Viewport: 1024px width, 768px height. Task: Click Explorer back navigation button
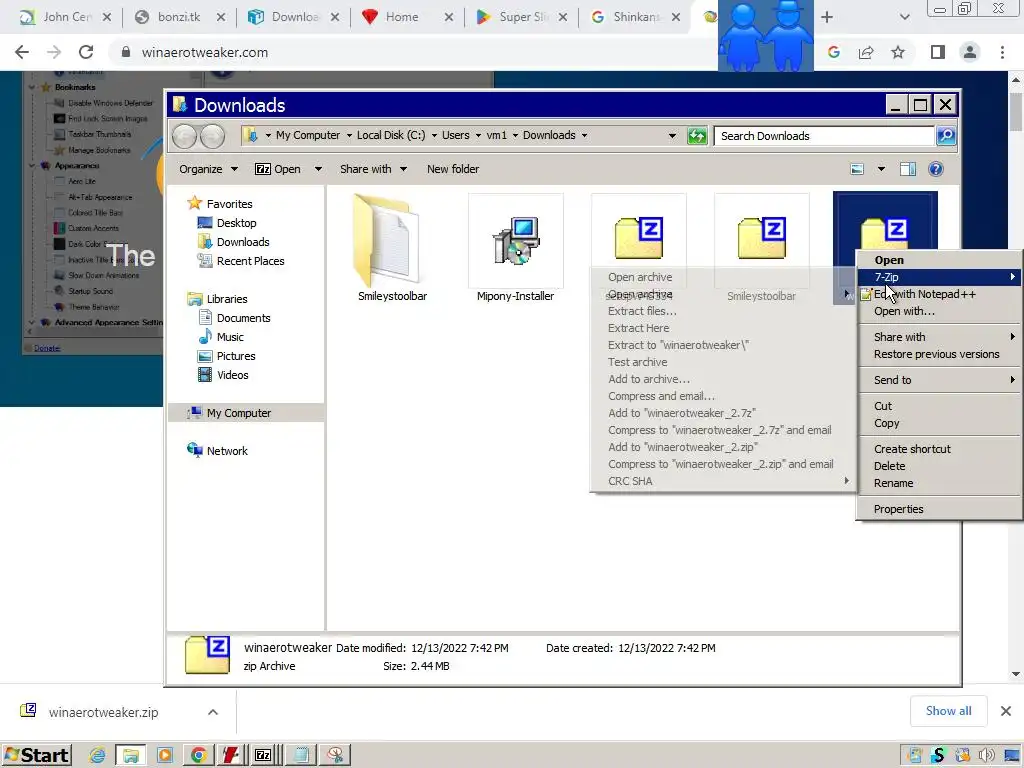[x=184, y=136]
